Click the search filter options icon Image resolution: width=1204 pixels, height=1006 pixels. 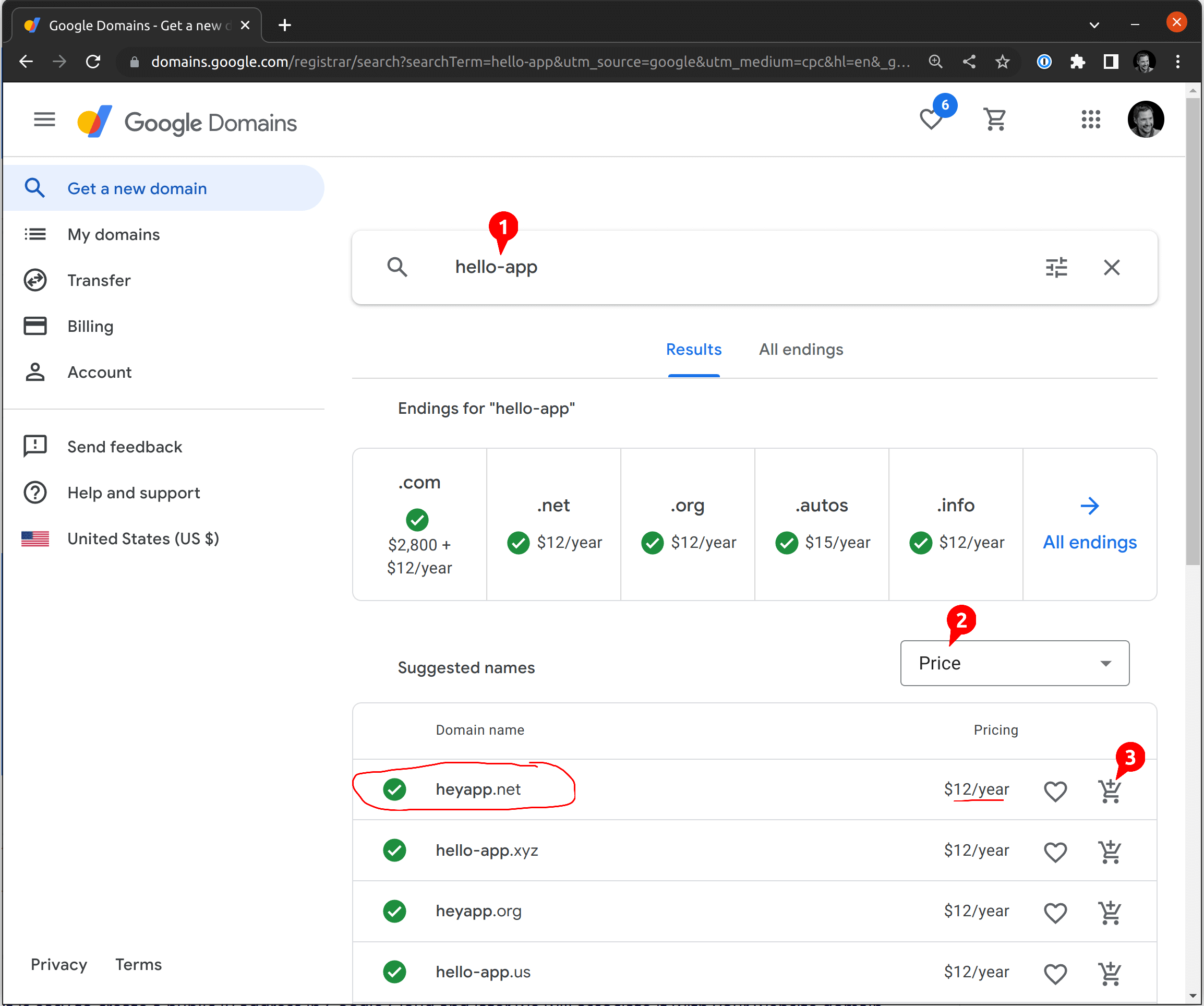1056,267
